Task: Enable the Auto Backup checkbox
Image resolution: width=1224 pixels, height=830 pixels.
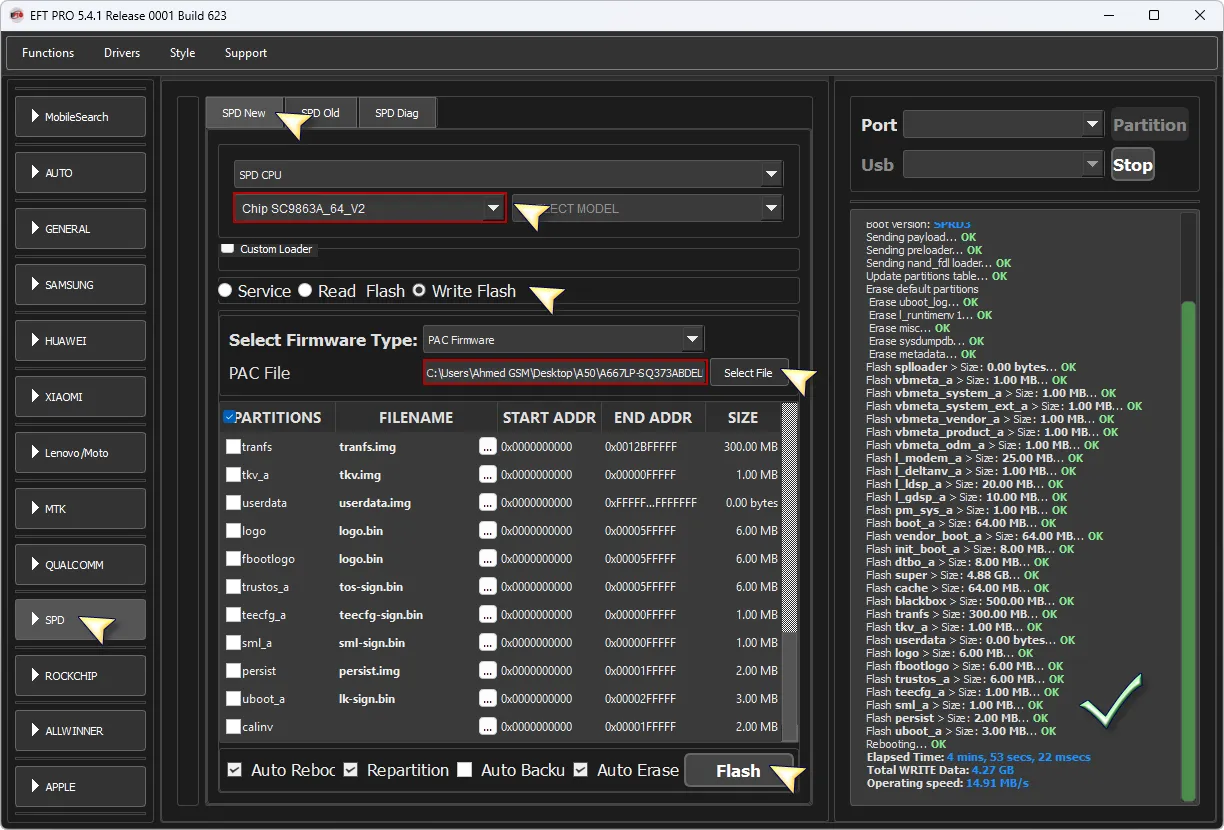Action: point(464,770)
